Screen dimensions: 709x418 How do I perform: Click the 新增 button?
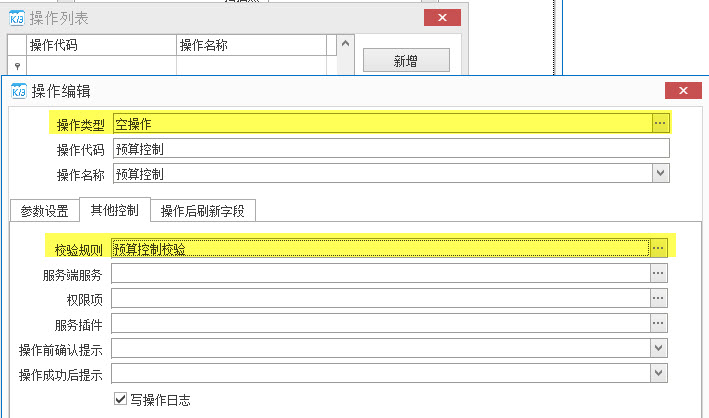(x=405, y=61)
